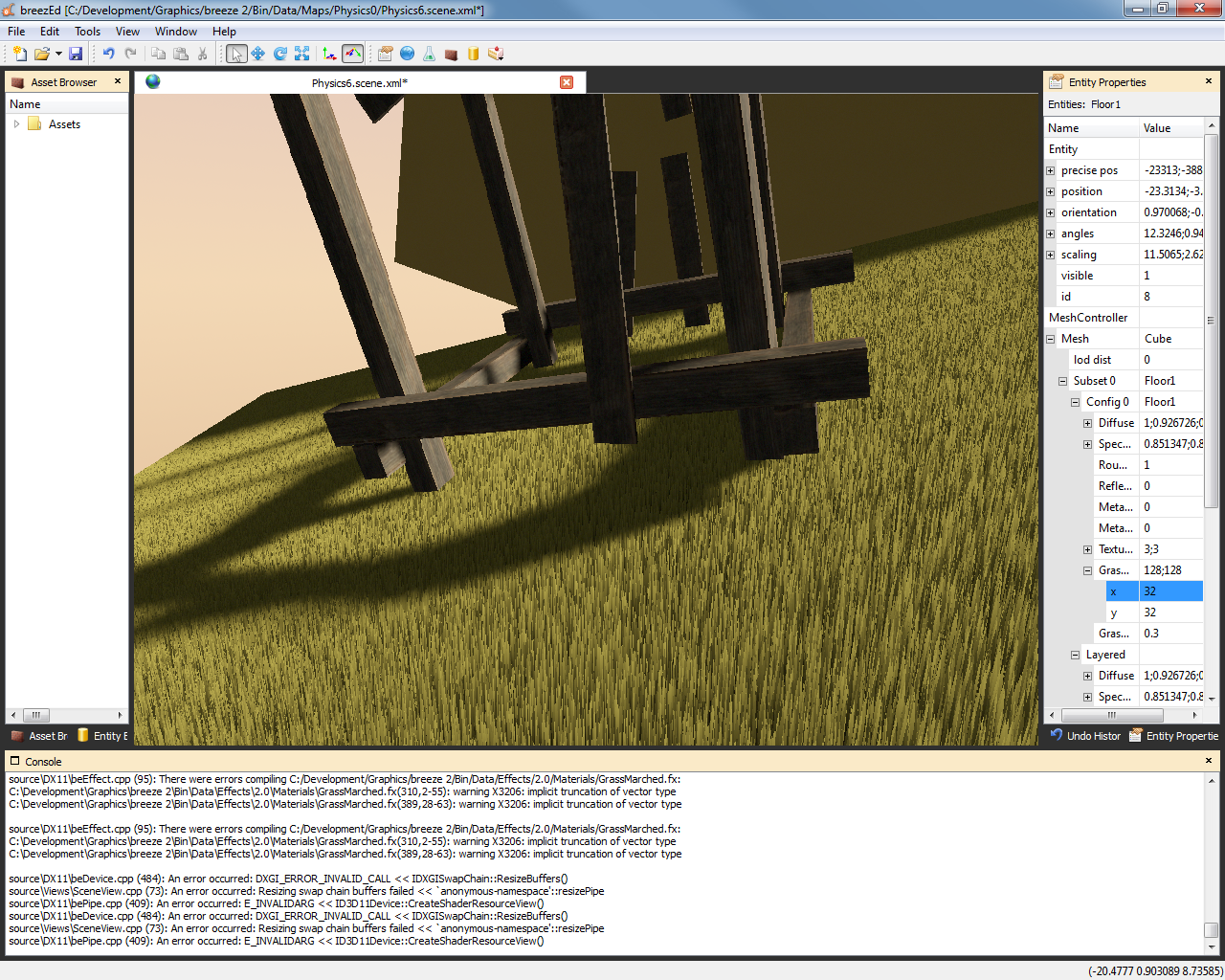The image size is (1225, 980).
Task: Switch to the Undo History tab
Action: [x=1085, y=736]
